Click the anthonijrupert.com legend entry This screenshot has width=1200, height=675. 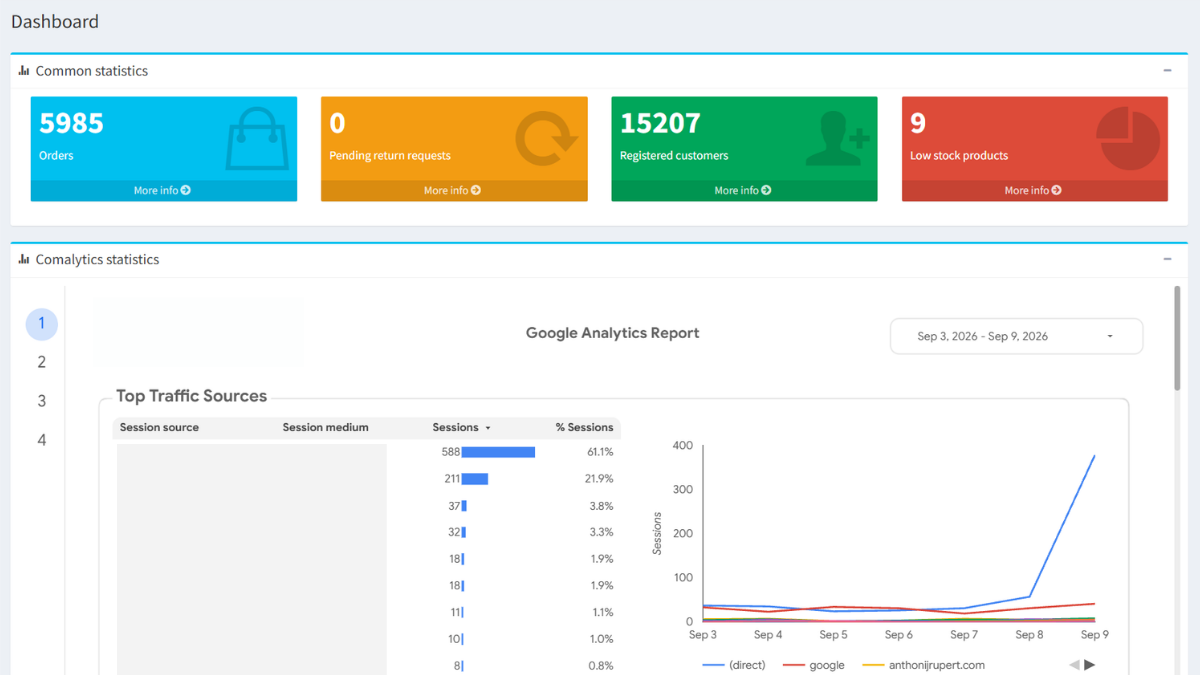924,665
